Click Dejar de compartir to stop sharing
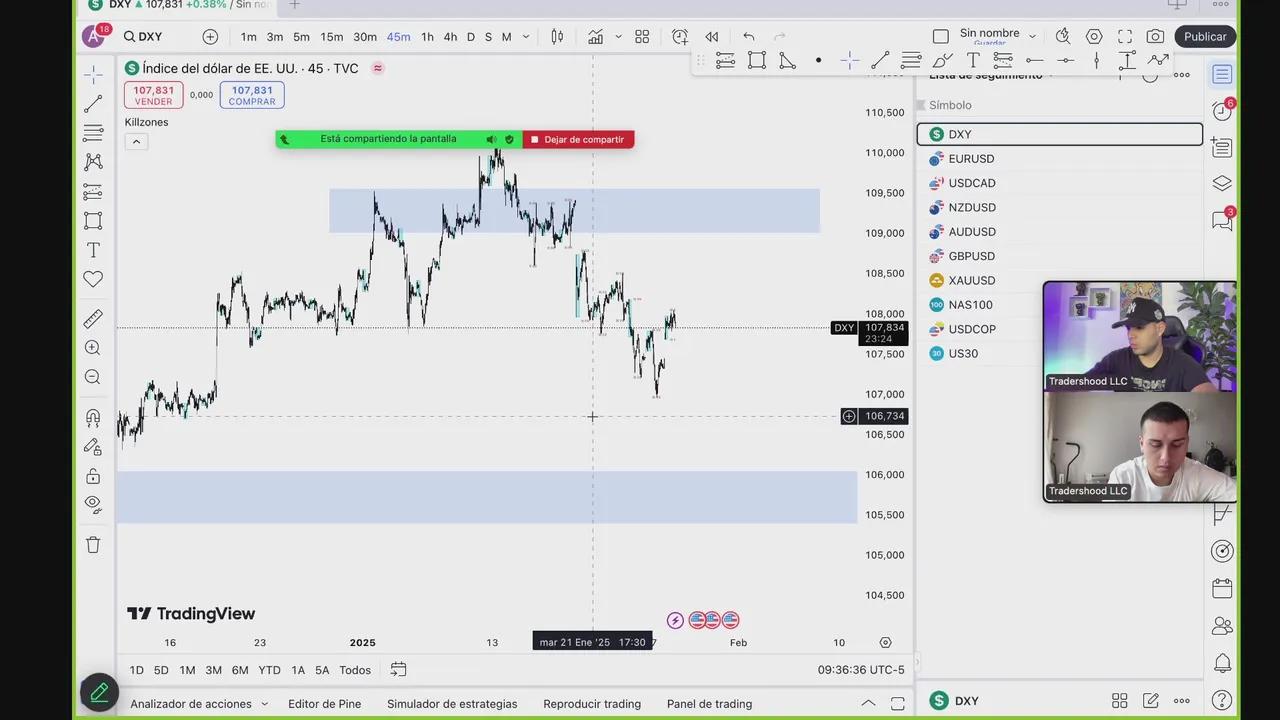This screenshot has height=720, width=1280. click(x=578, y=140)
